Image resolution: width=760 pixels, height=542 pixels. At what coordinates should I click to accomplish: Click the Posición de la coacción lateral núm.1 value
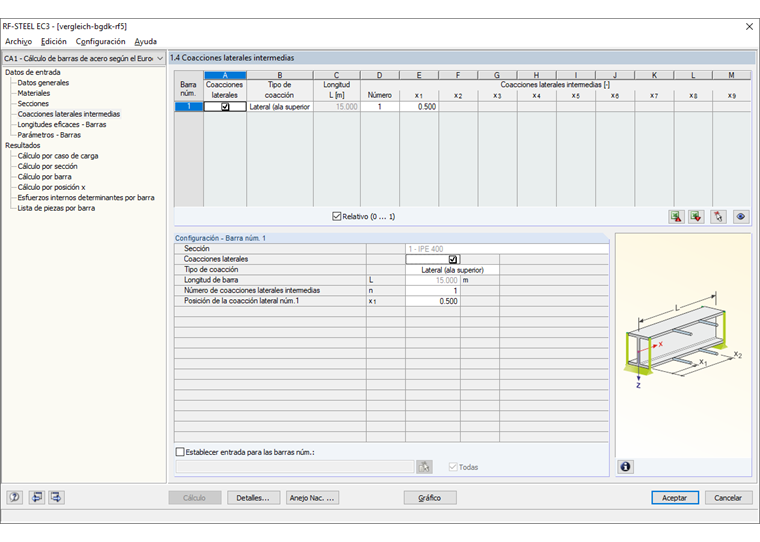[433, 301]
